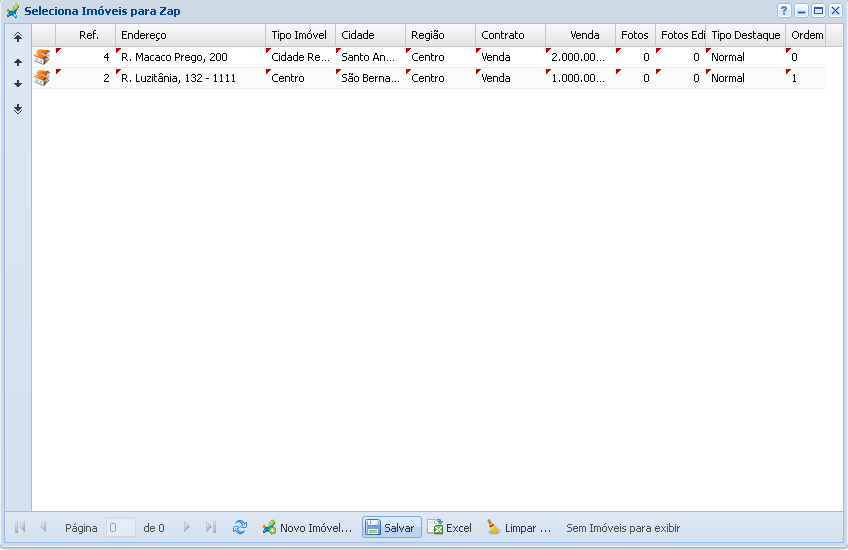Export the list using the Excel button
The height and width of the screenshot is (550, 848).
coord(450,527)
